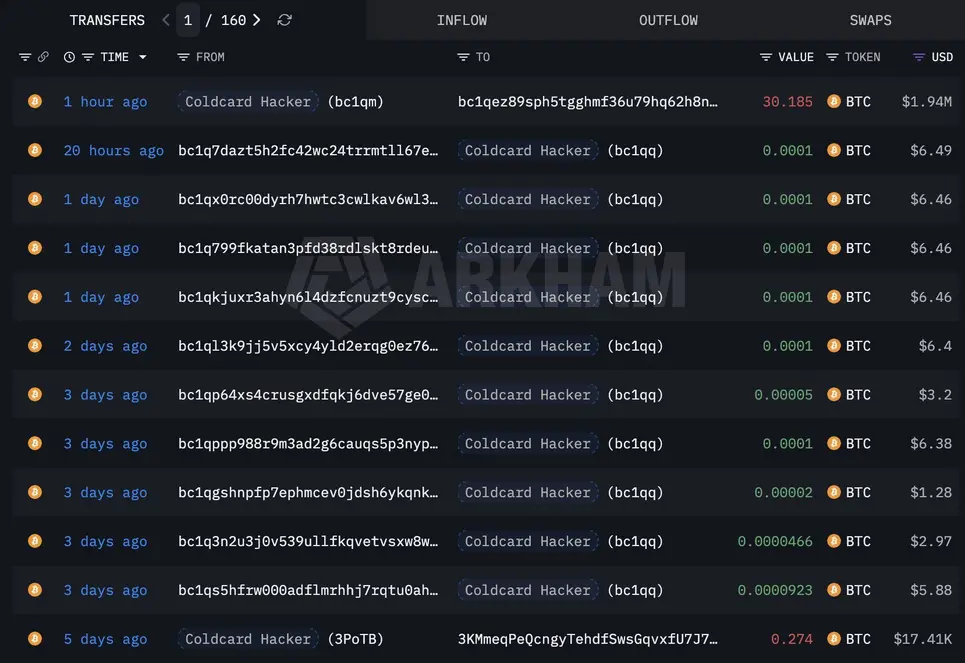This screenshot has width=965, height=663.
Task: Click the (3PoTB) address suffix
Action: [355, 639]
